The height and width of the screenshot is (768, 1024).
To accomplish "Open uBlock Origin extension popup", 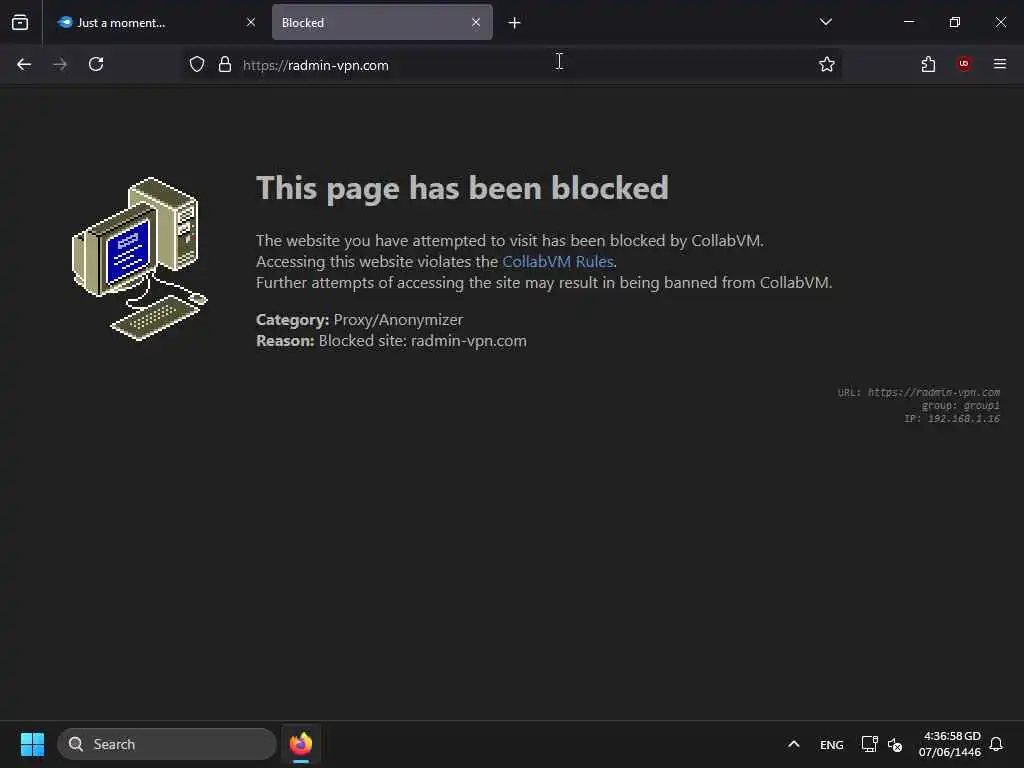I will (963, 63).
